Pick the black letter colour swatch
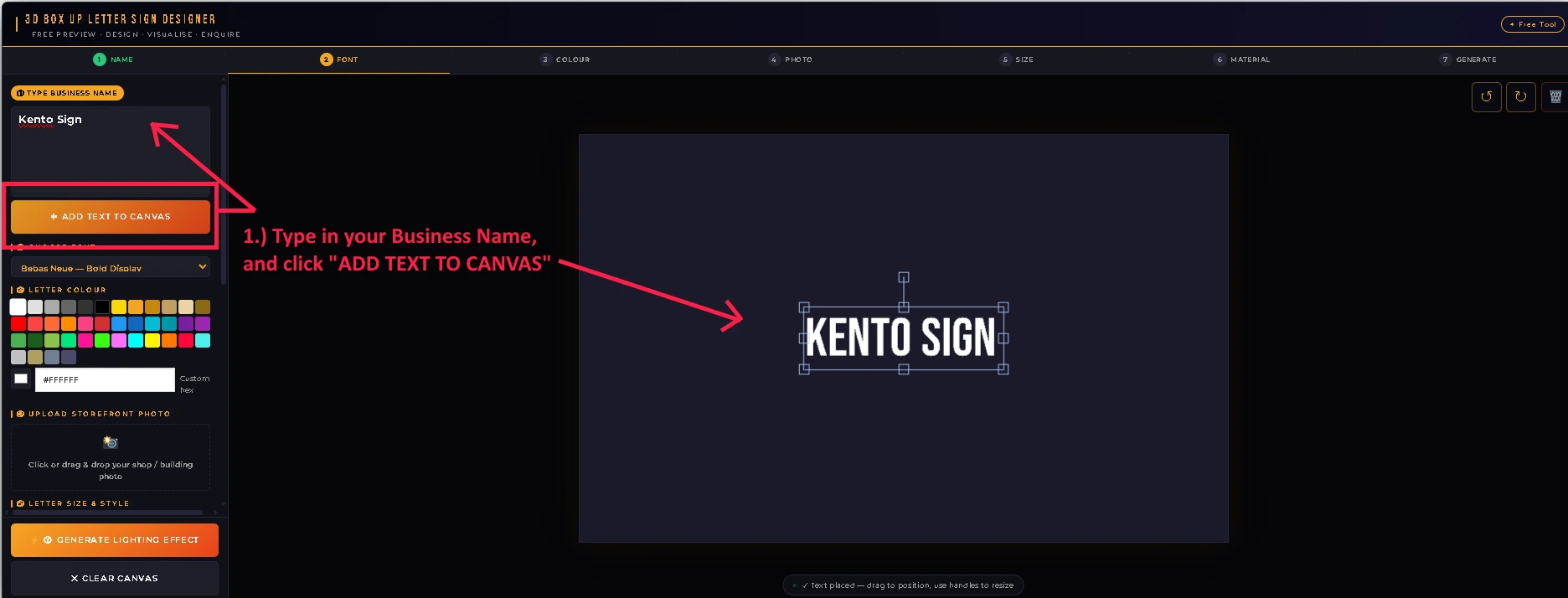 pos(102,307)
